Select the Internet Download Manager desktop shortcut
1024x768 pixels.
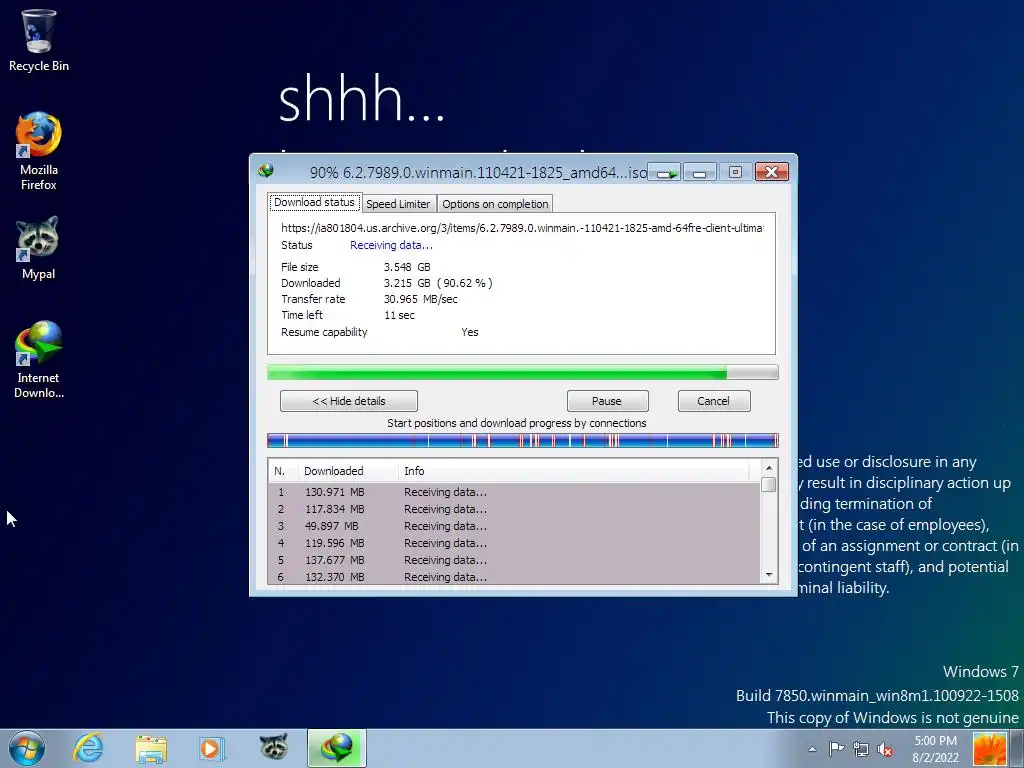click(39, 359)
